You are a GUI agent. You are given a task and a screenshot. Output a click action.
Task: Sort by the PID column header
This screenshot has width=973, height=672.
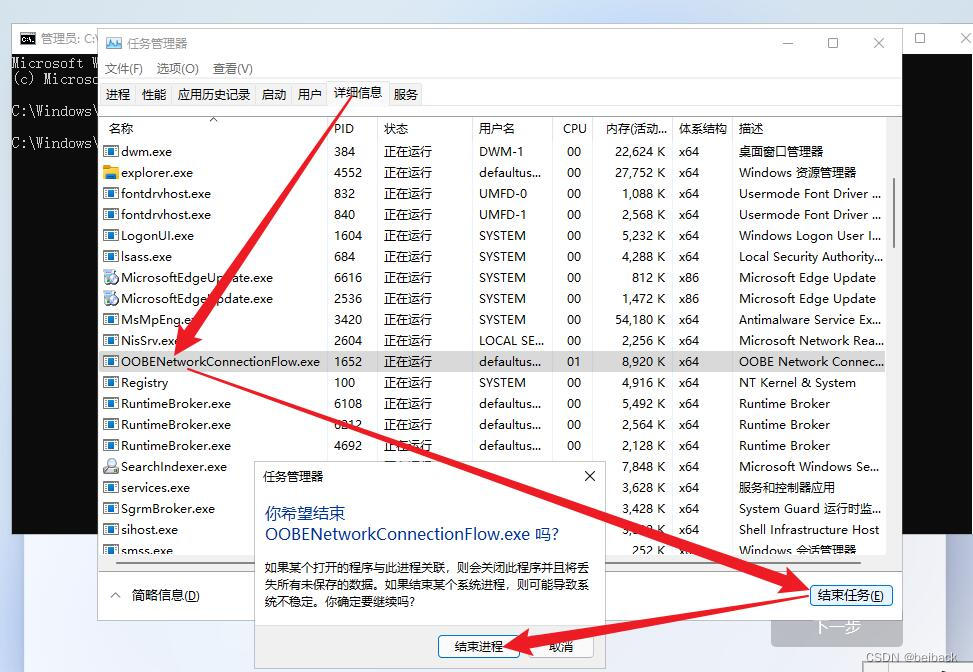(x=352, y=128)
